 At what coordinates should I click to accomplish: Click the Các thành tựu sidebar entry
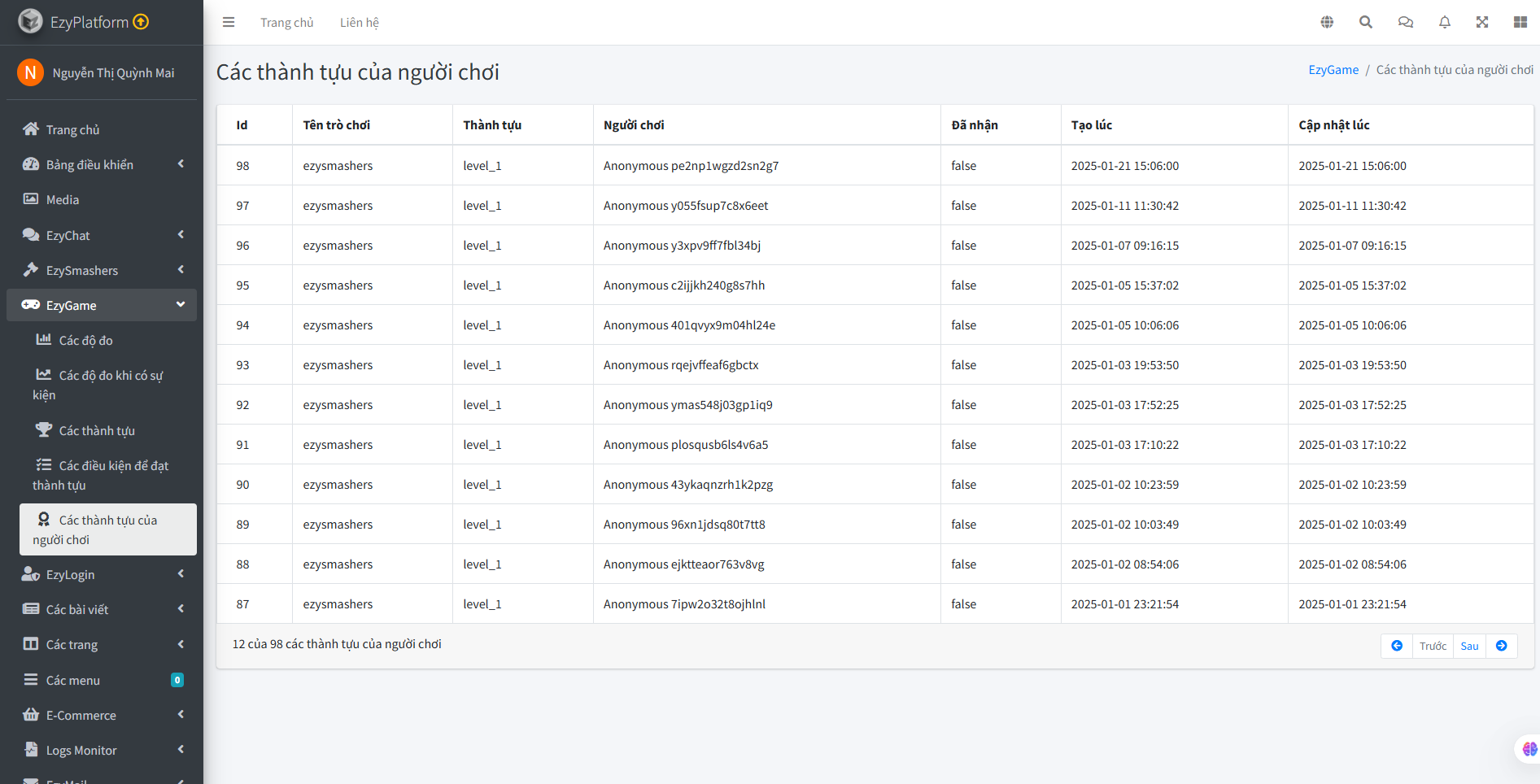[97, 429]
